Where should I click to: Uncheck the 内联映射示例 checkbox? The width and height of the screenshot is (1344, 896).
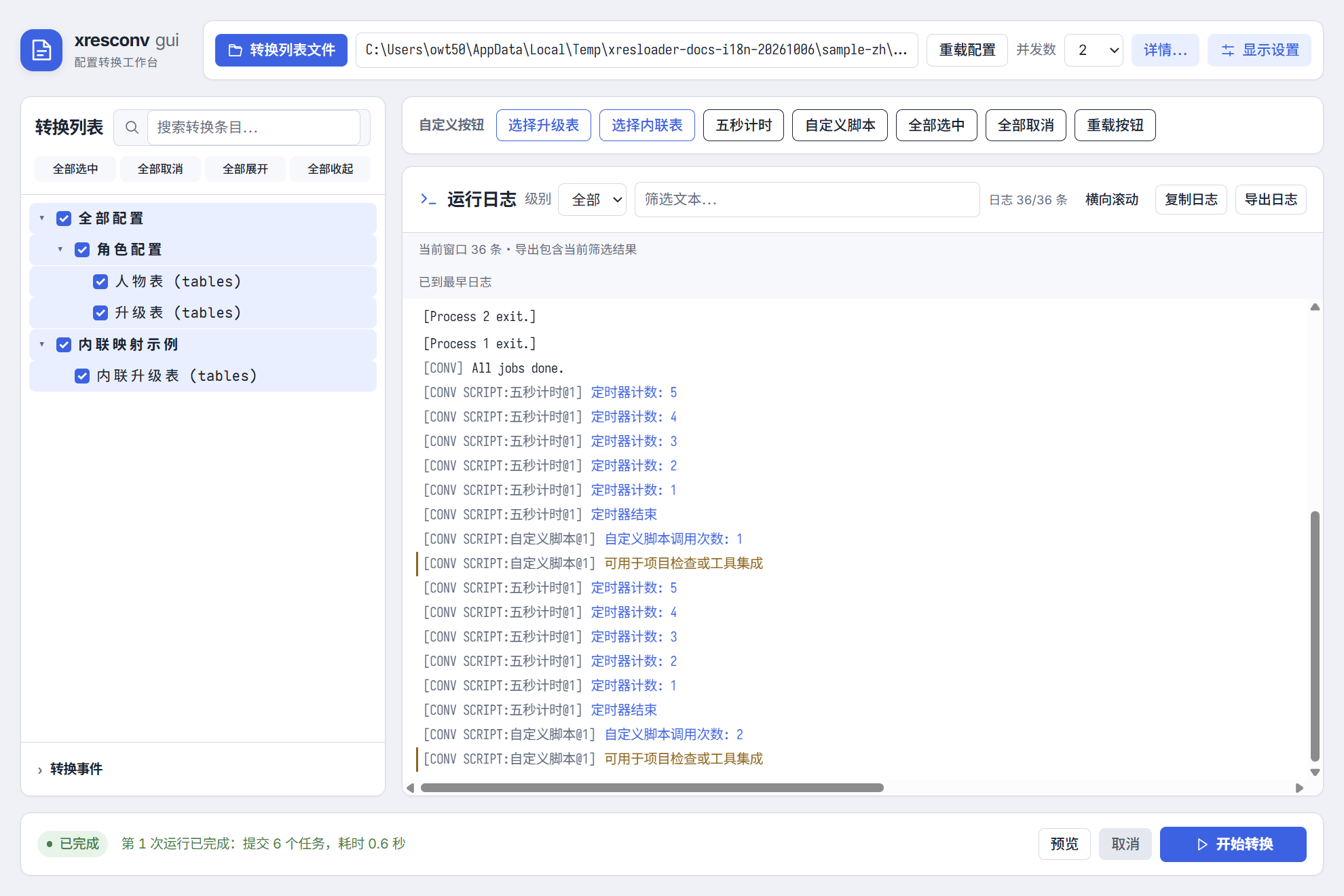click(64, 345)
